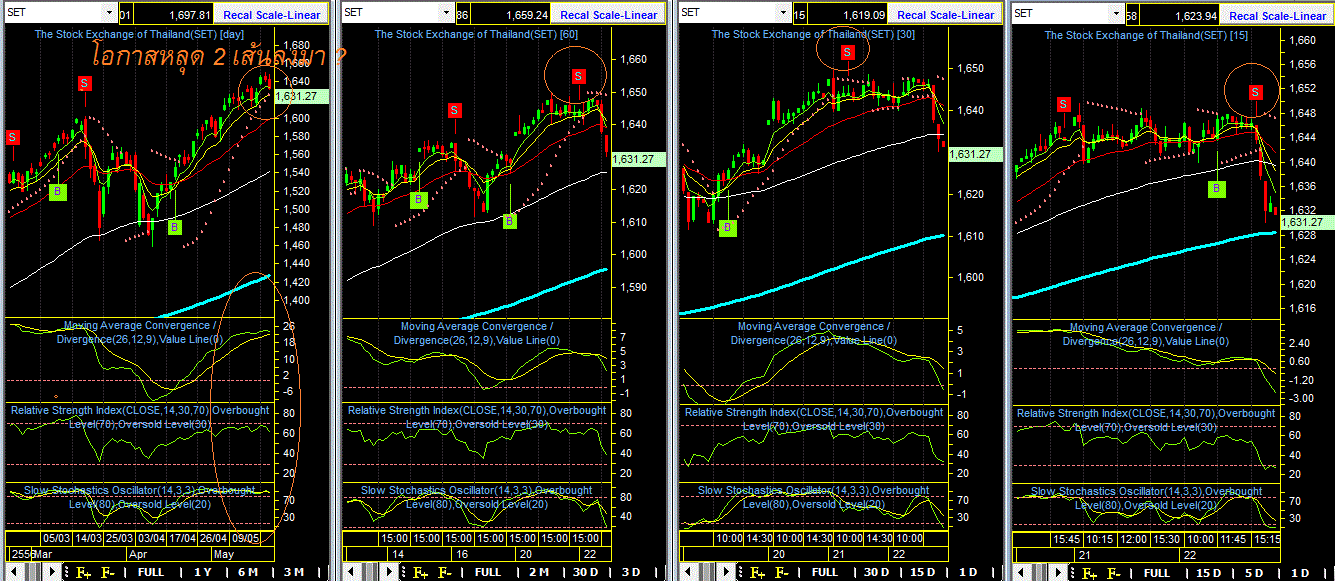Select FULL range on the day chart
Image resolution: width=1335 pixels, height=581 pixels.
coord(150,572)
